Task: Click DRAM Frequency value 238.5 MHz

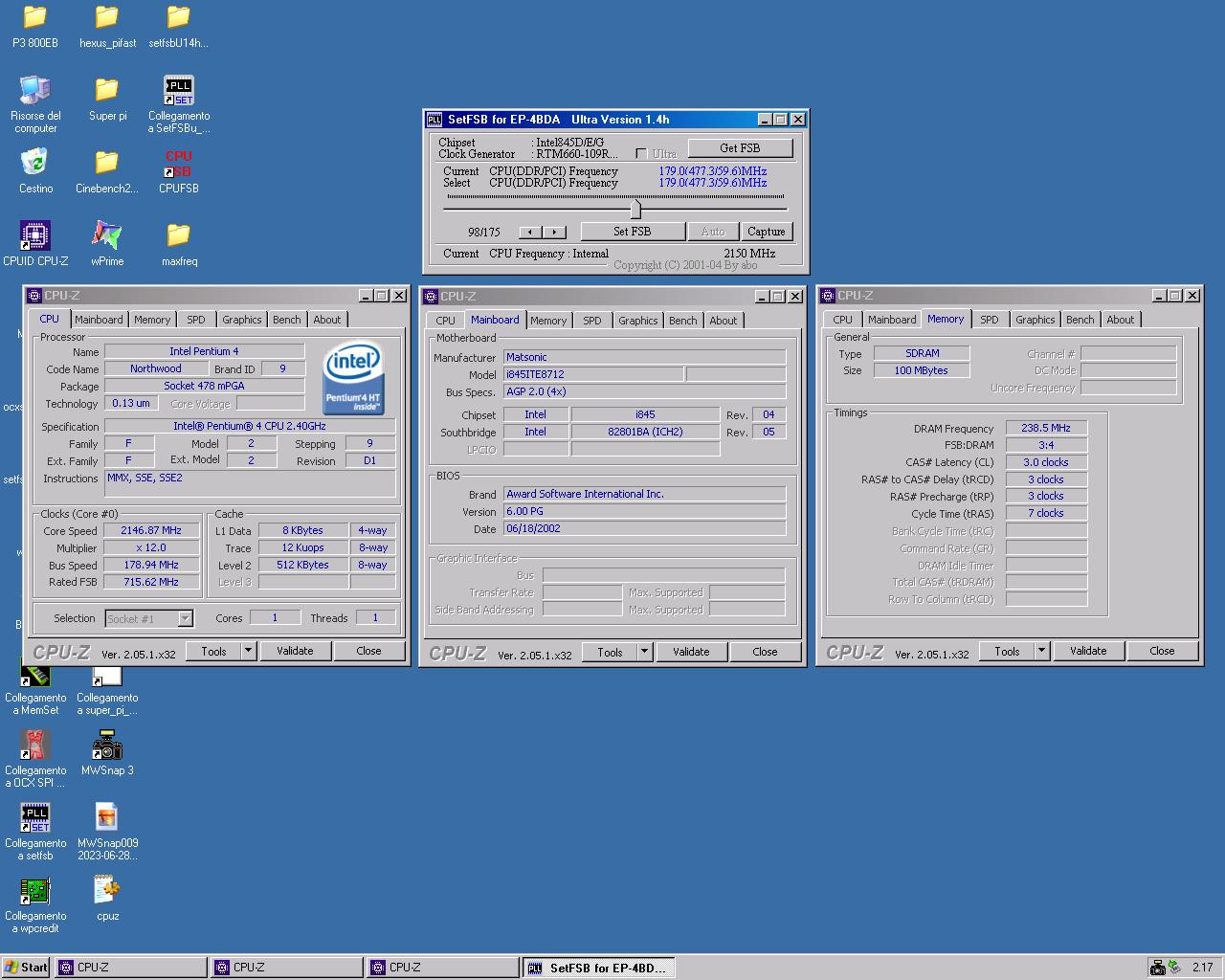Action: (1046, 428)
